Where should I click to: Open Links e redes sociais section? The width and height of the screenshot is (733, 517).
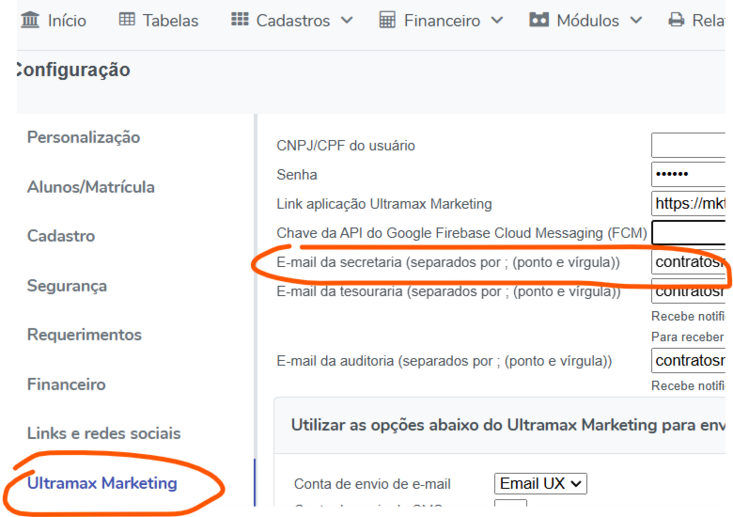point(104,433)
